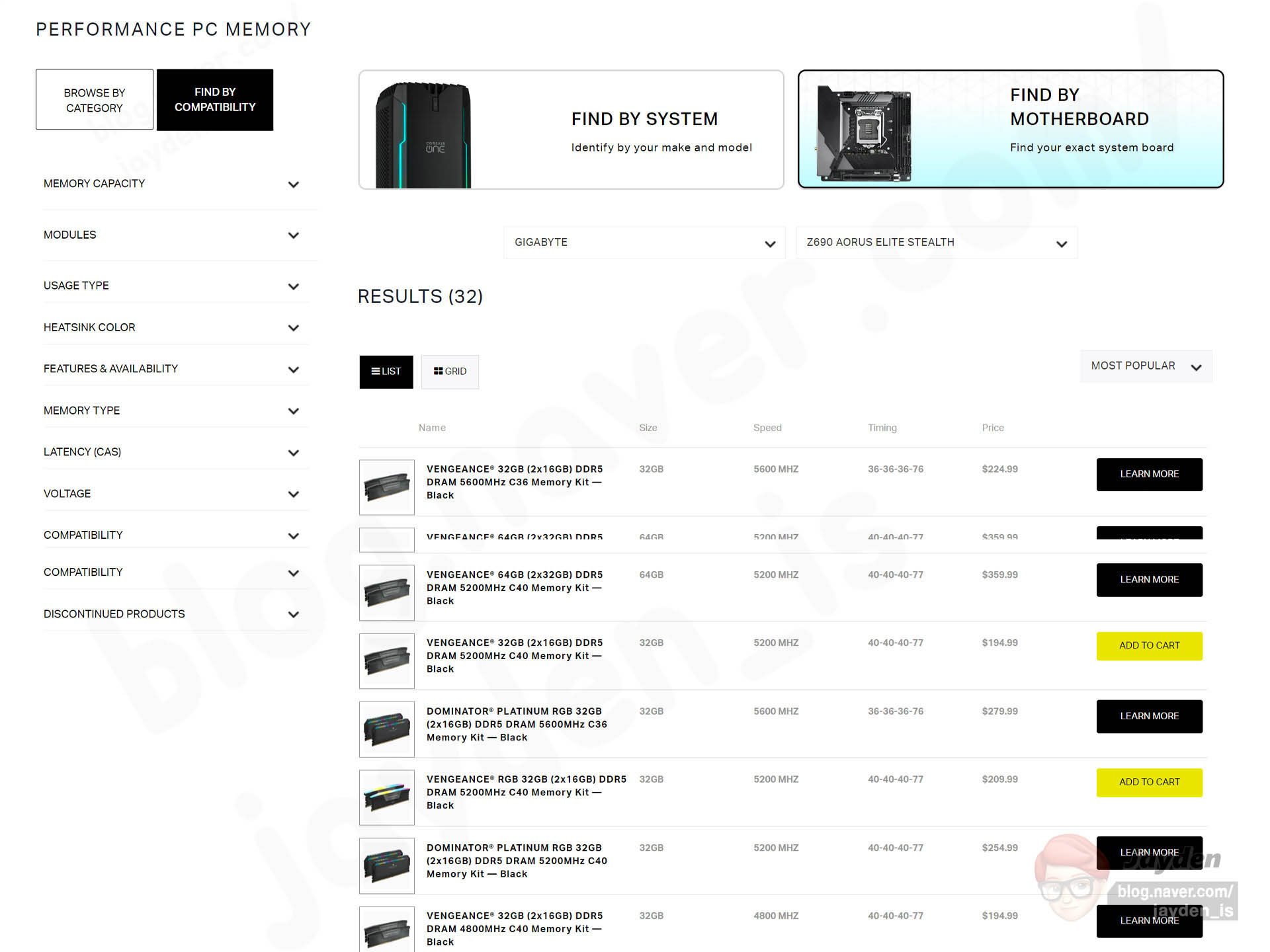Open the Find by System card
The height and width of the screenshot is (952, 1270).
coord(571,130)
